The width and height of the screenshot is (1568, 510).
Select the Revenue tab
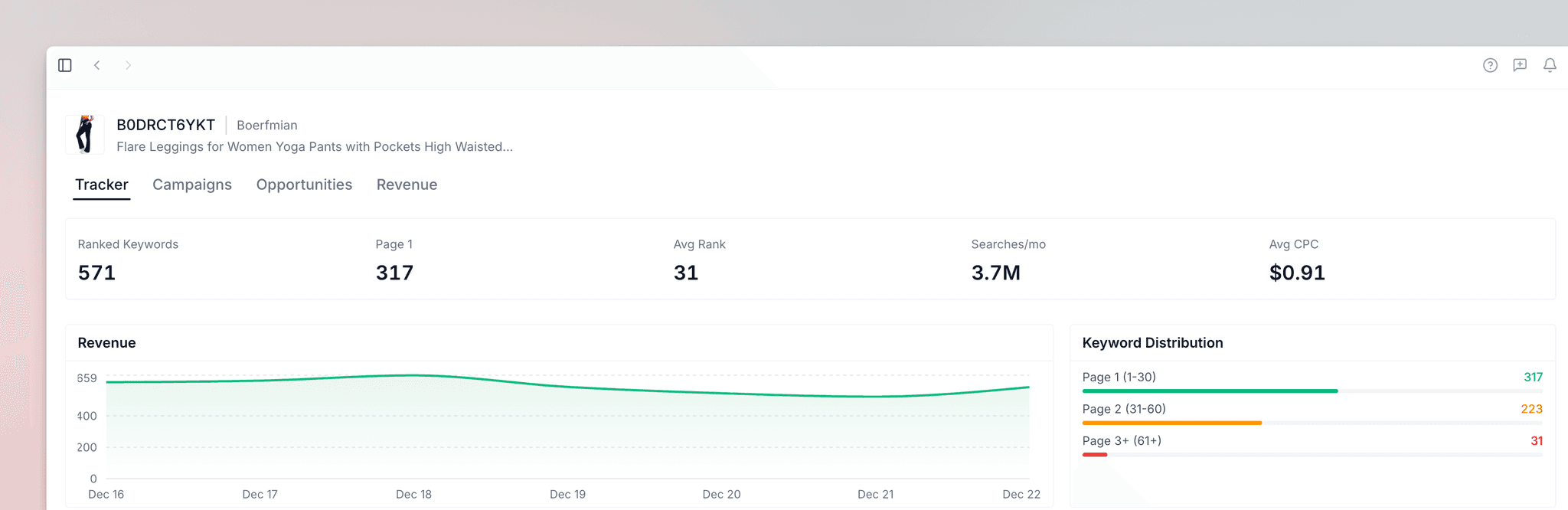[x=407, y=185]
